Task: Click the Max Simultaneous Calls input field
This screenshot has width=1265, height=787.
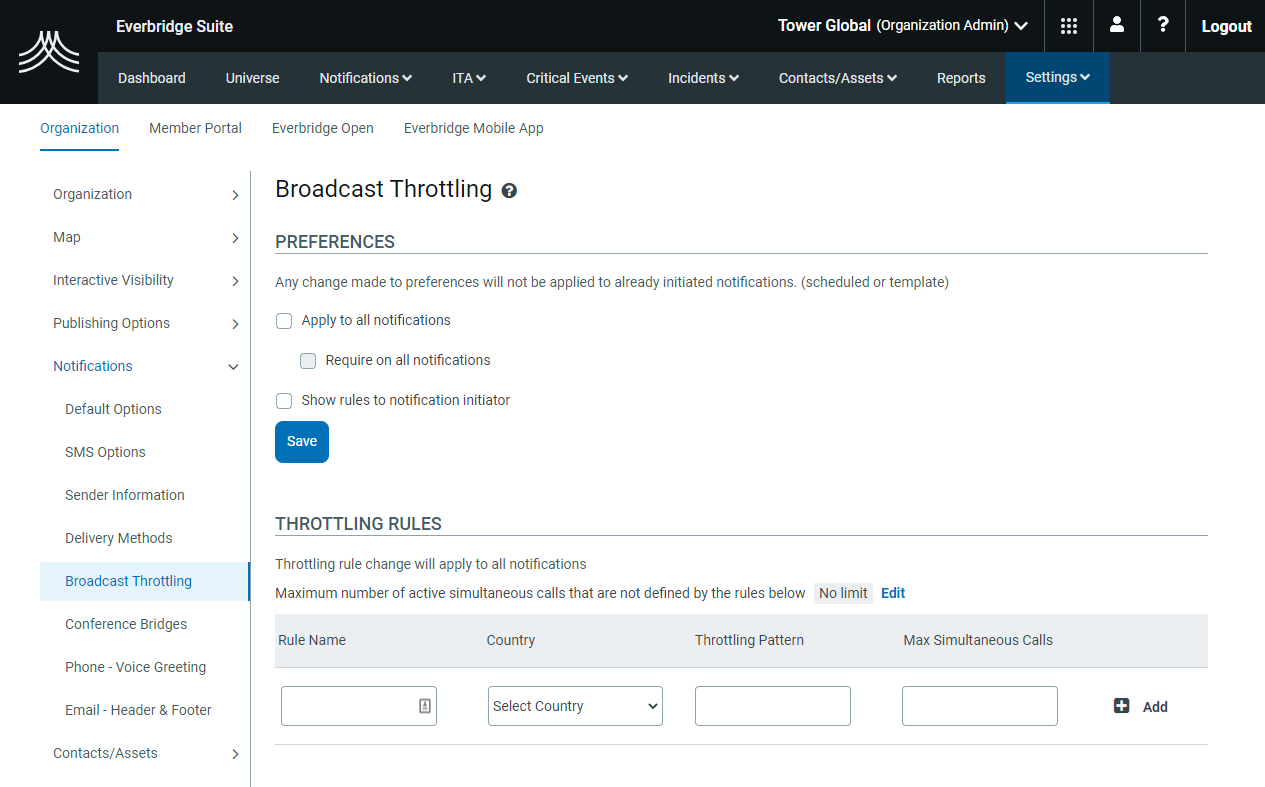Action: pos(979,706)
